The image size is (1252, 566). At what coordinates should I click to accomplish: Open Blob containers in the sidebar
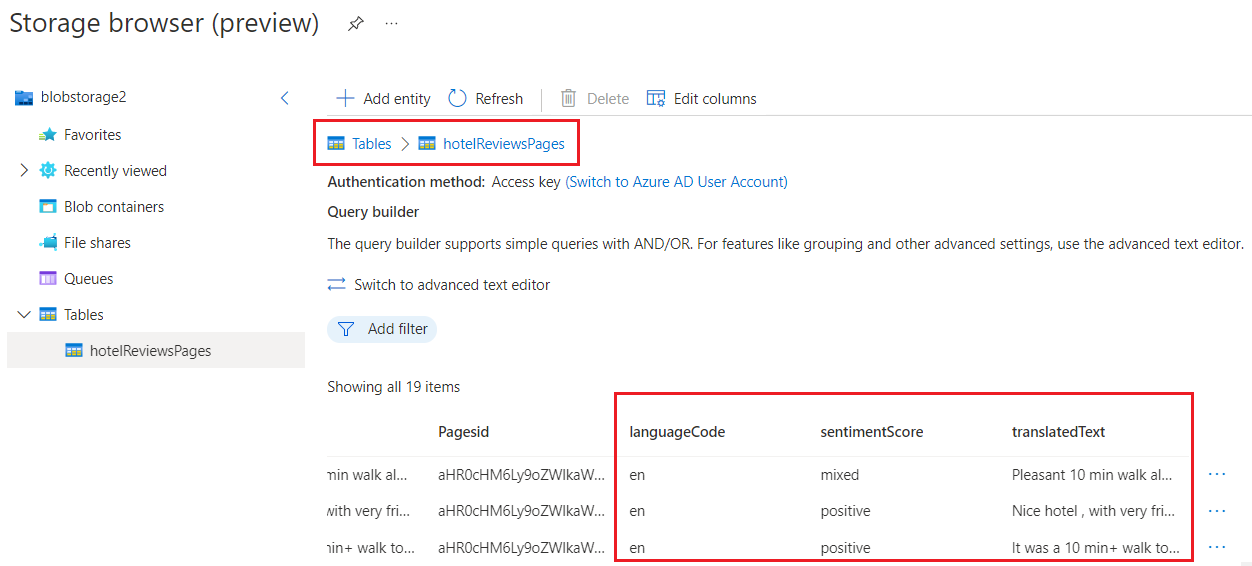[113, 207]
